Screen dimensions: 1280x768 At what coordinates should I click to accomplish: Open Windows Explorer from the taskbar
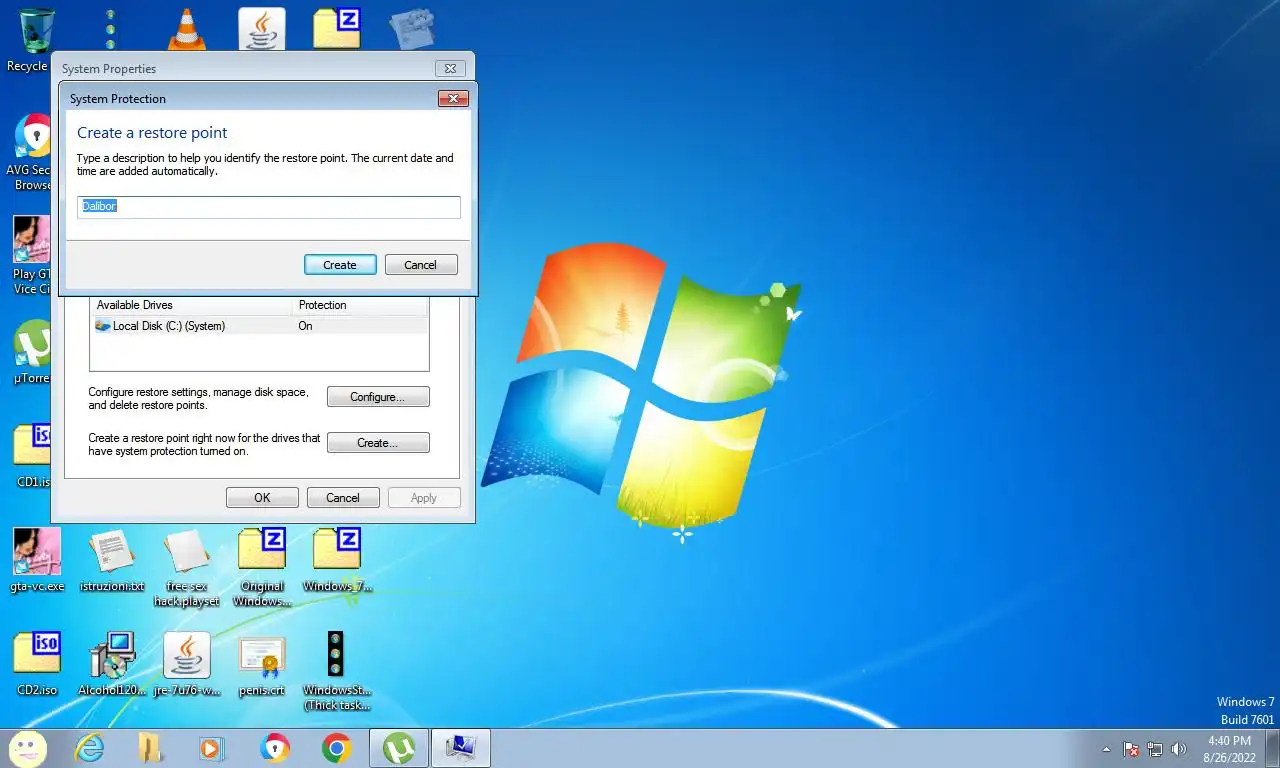(x=149, y=748)
